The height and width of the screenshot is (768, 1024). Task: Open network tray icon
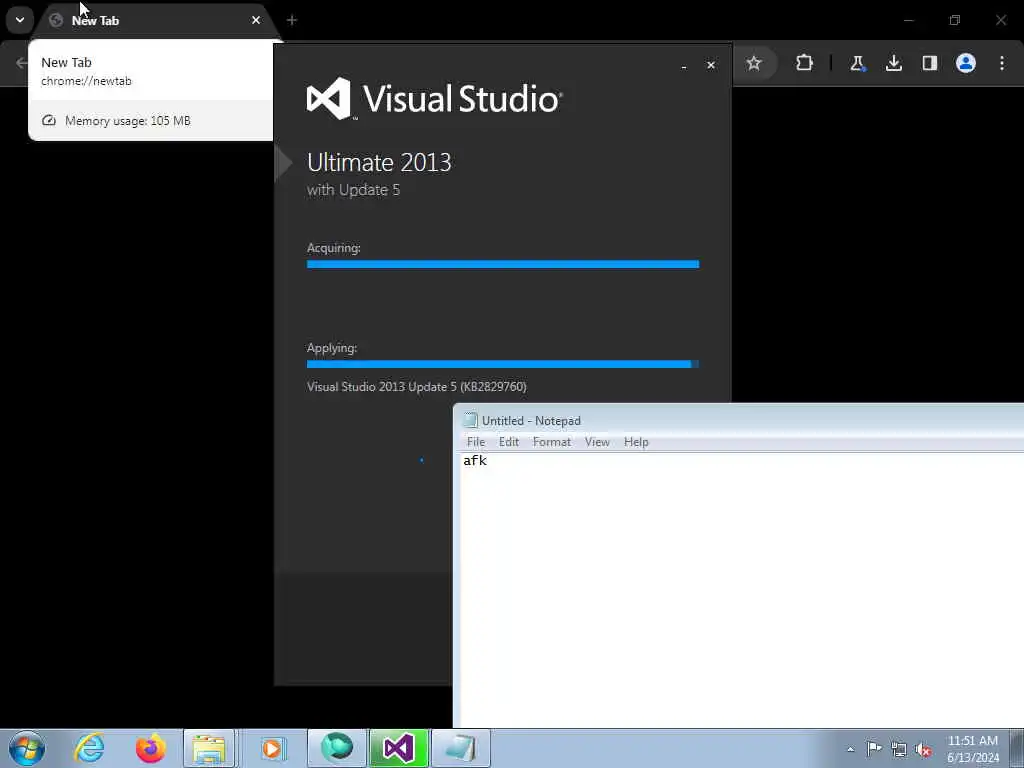point(899,749)
